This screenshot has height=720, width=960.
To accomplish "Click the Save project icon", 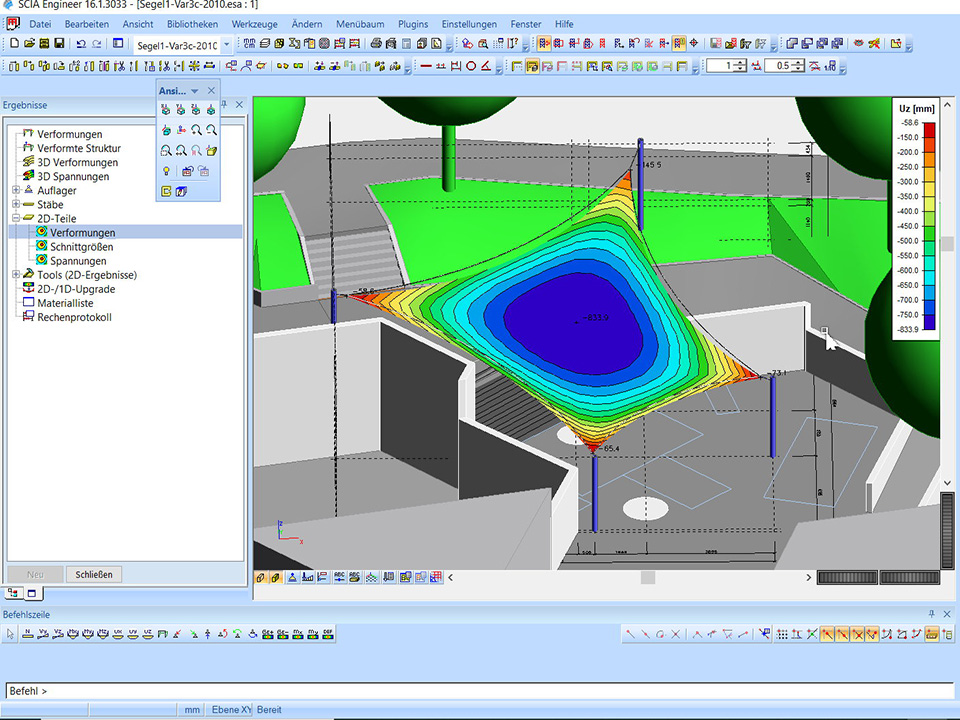I will click(59, 44).
